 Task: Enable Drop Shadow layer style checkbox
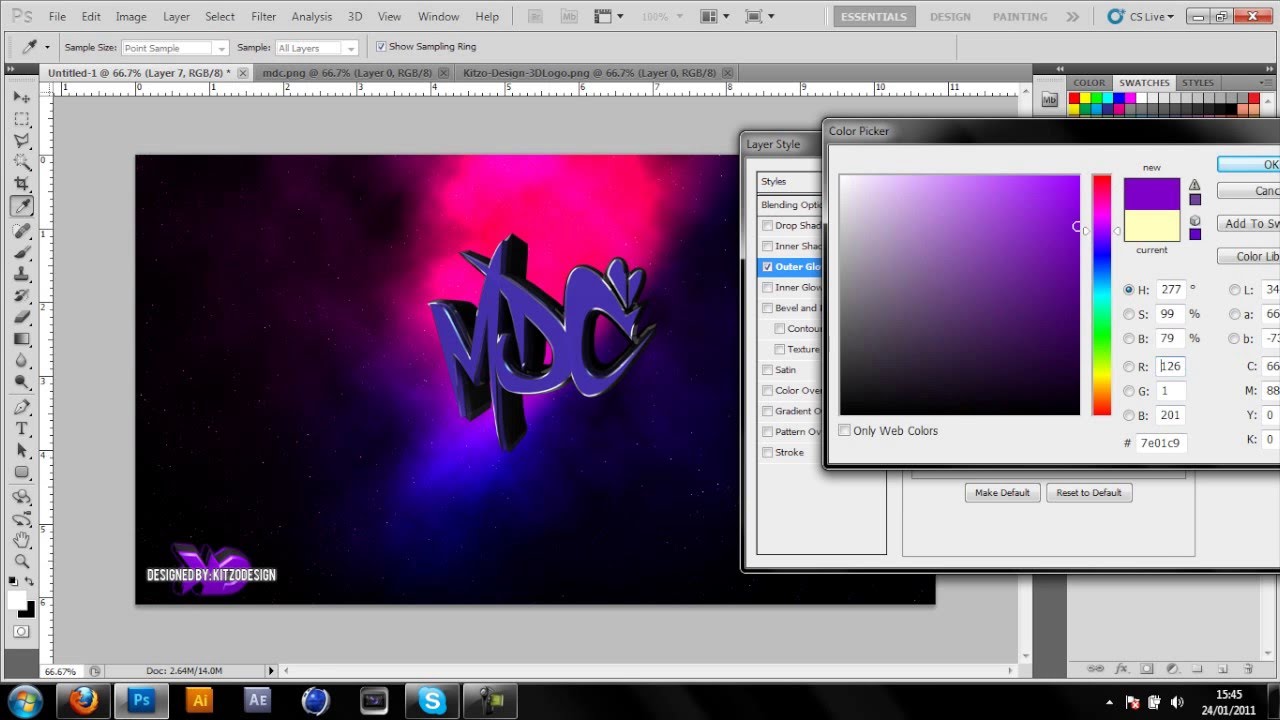pyautogui.click(x=767, y=226)
